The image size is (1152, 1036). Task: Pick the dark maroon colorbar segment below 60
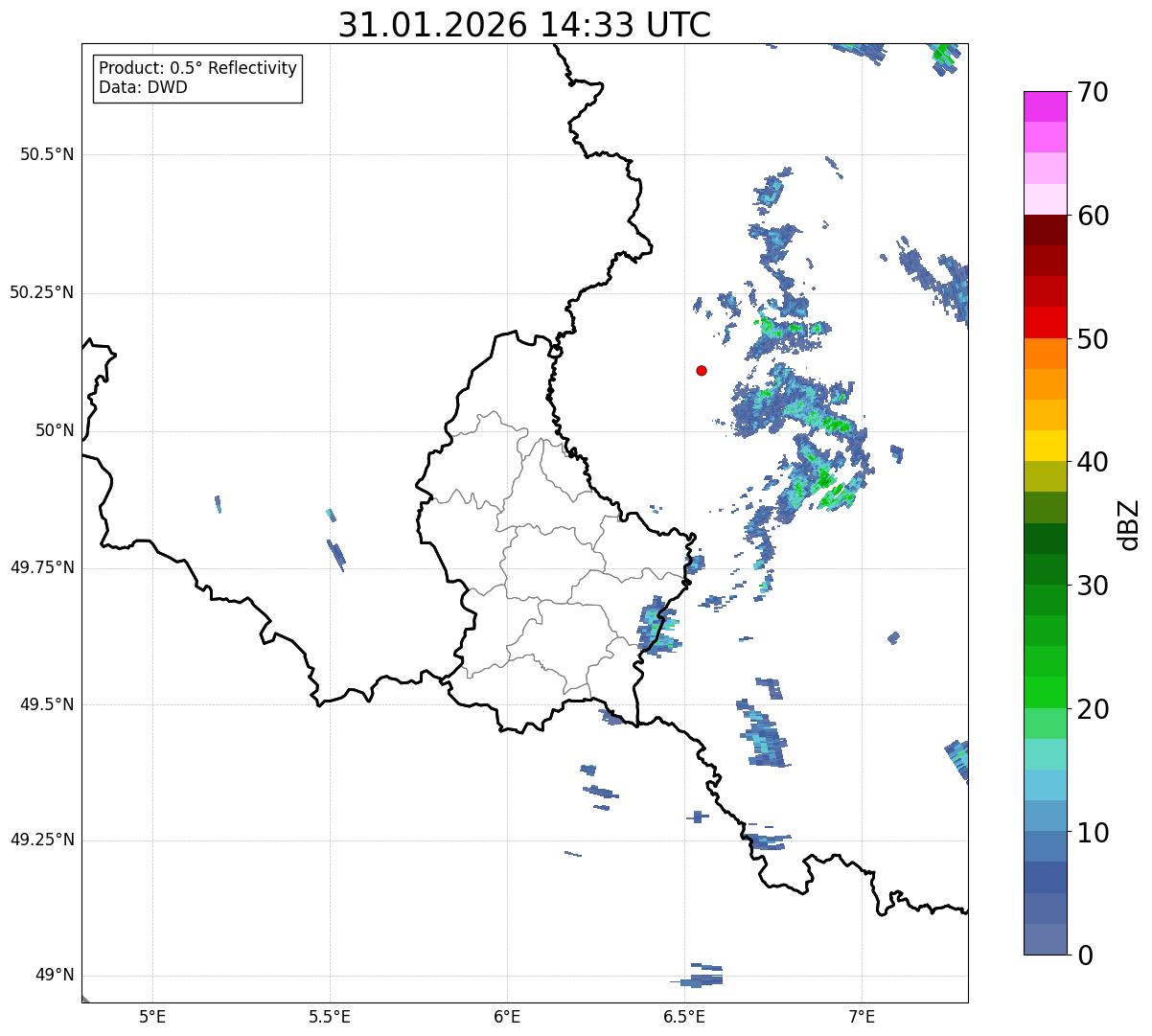tap(1045, 230)
